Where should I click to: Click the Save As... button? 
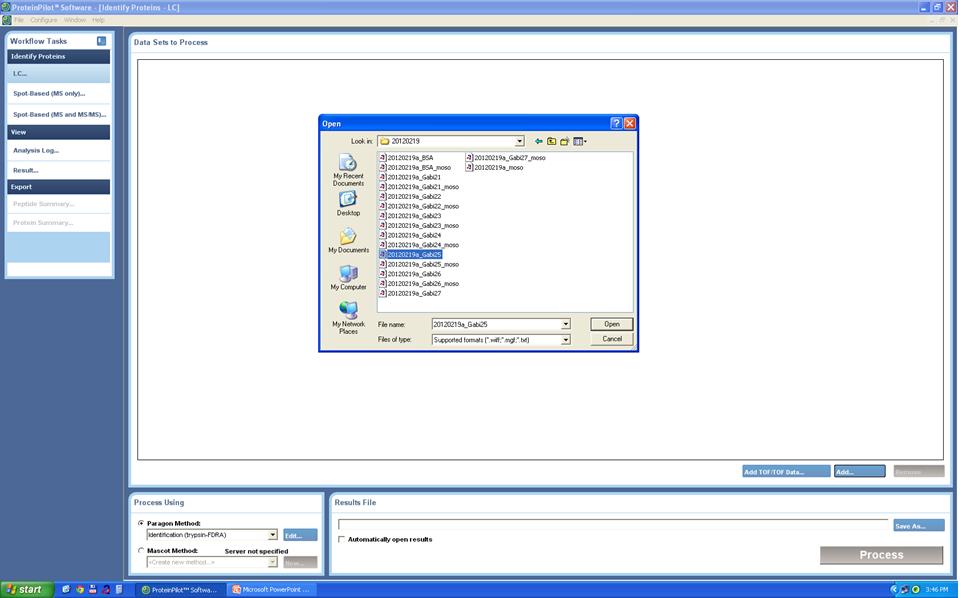coord(918,526)
